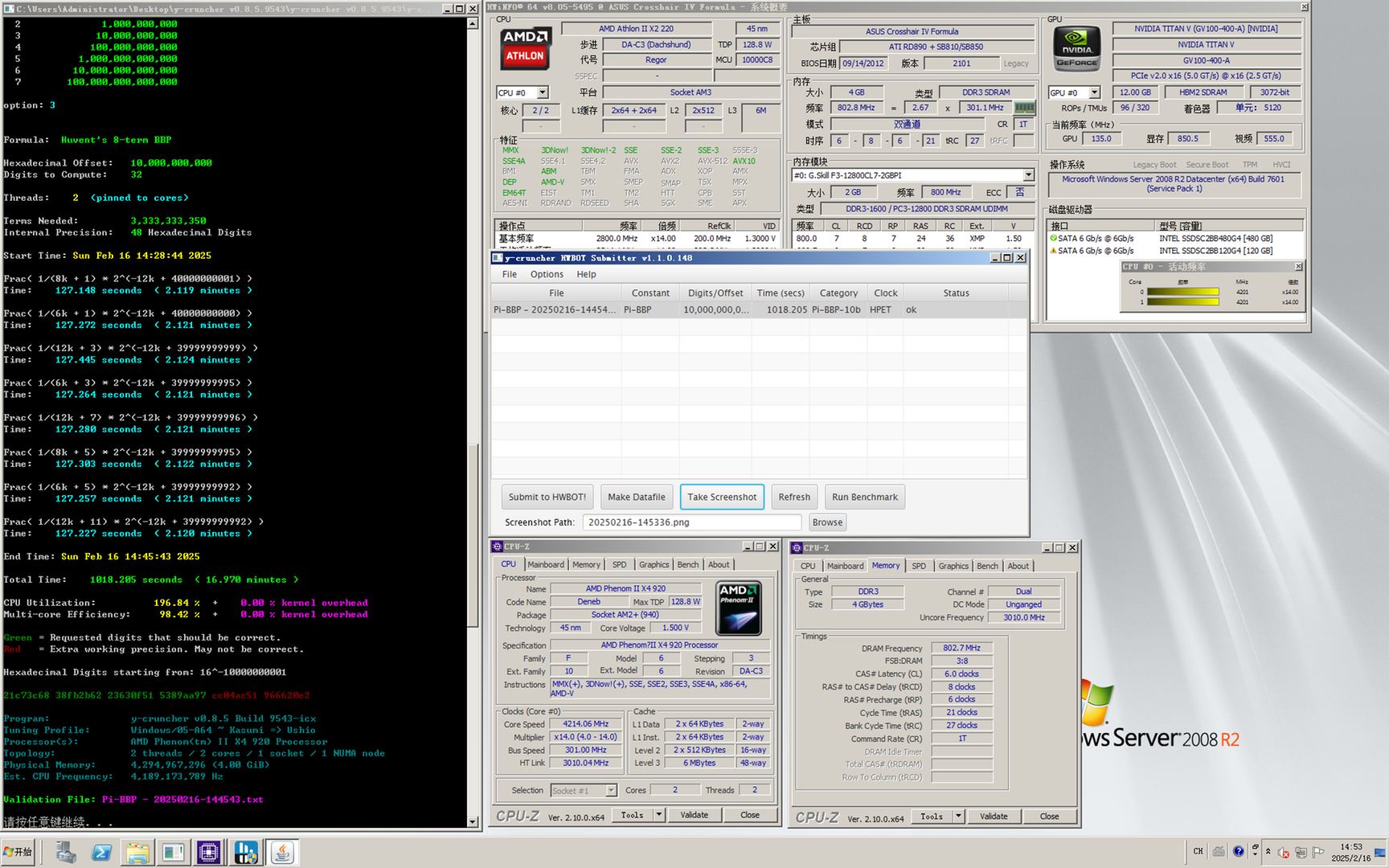The height and width of the screenshot is (868, 1389).
Task: Click green memory chip icon in HWiNFO
Action: tap(1024, 108)
